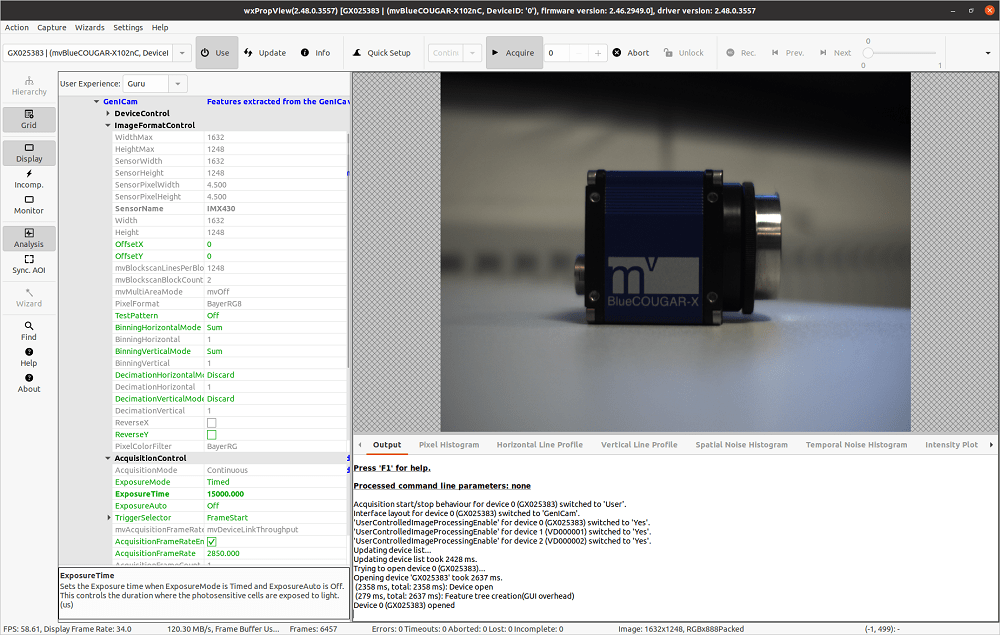Open the Capture menu
This screenshot has width=1000, height=635.
coord(51,27)
